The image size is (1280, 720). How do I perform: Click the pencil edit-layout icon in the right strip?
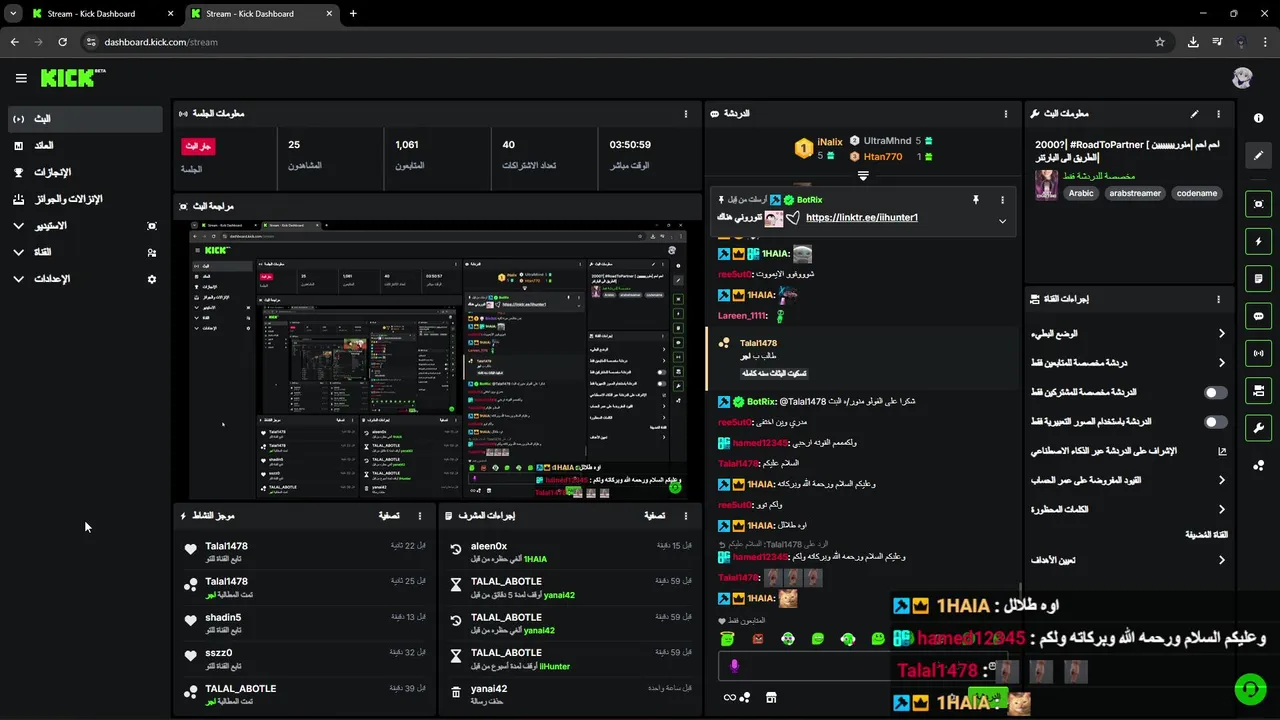1258,155
